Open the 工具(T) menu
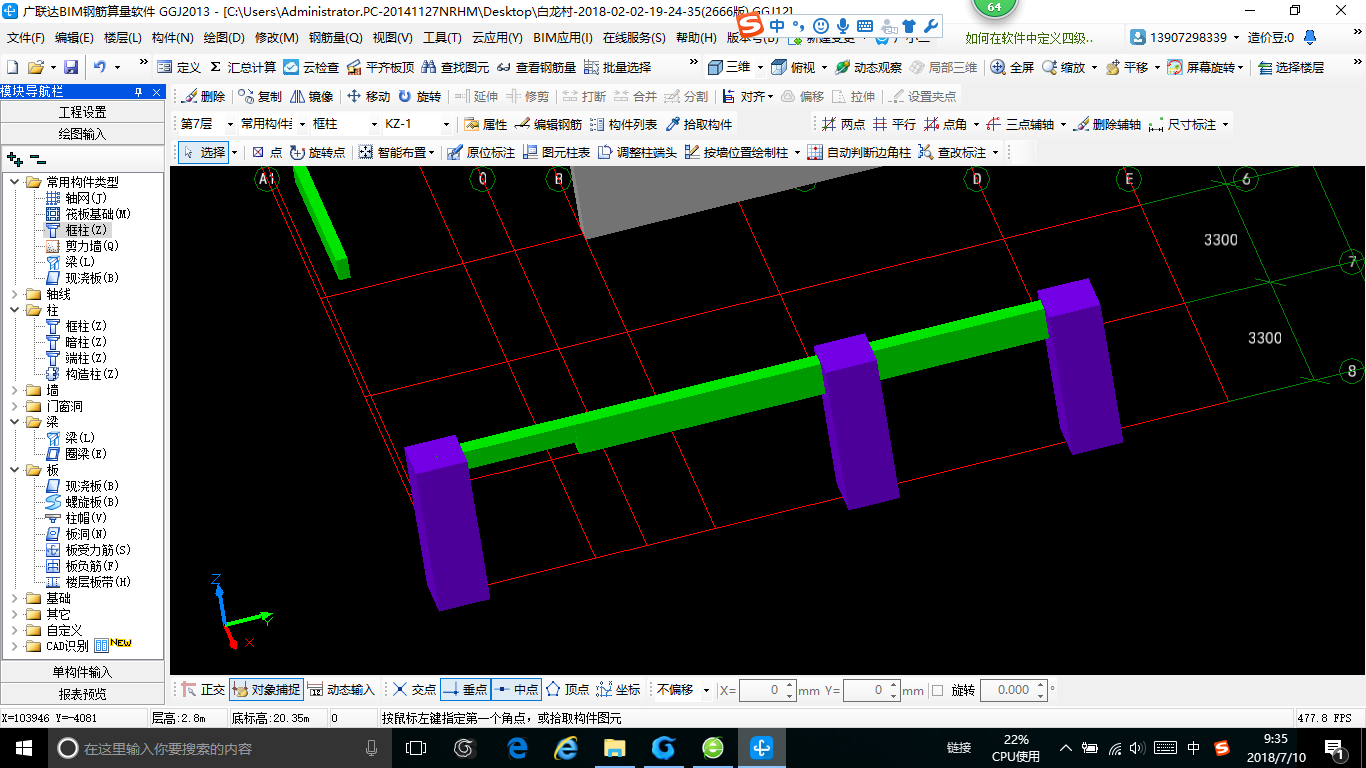Viewport: 1366px width, 768px height. pyautogui.click(x=442, y=38)
